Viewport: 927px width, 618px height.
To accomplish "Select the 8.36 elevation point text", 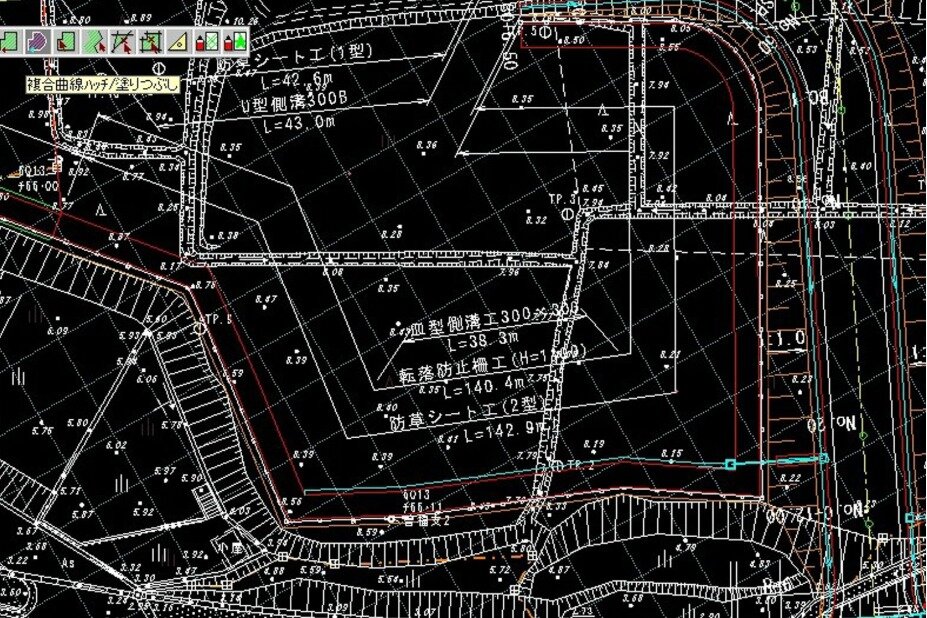I will pos(426,145).
